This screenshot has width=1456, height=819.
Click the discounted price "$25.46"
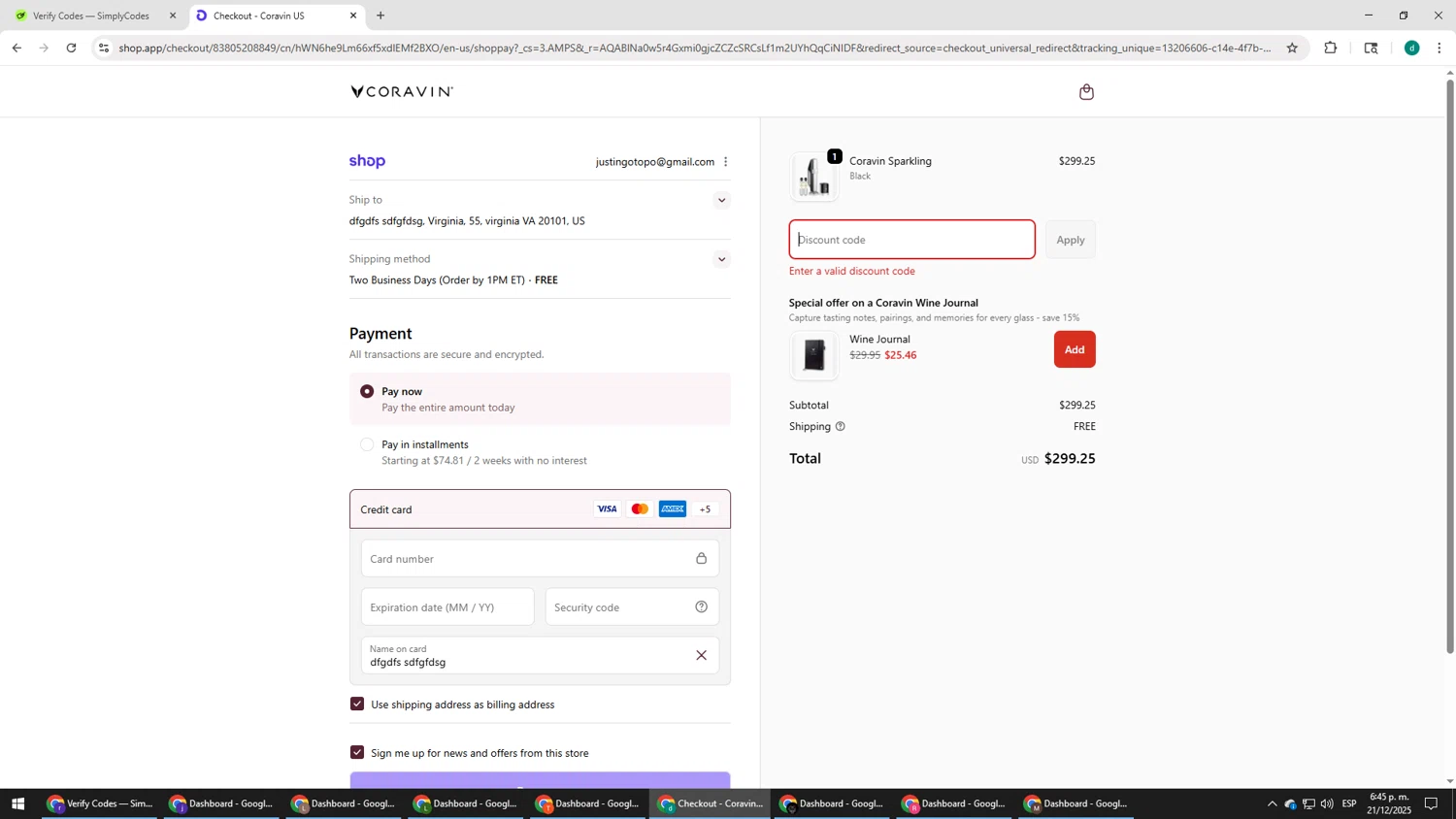(901, 355)
